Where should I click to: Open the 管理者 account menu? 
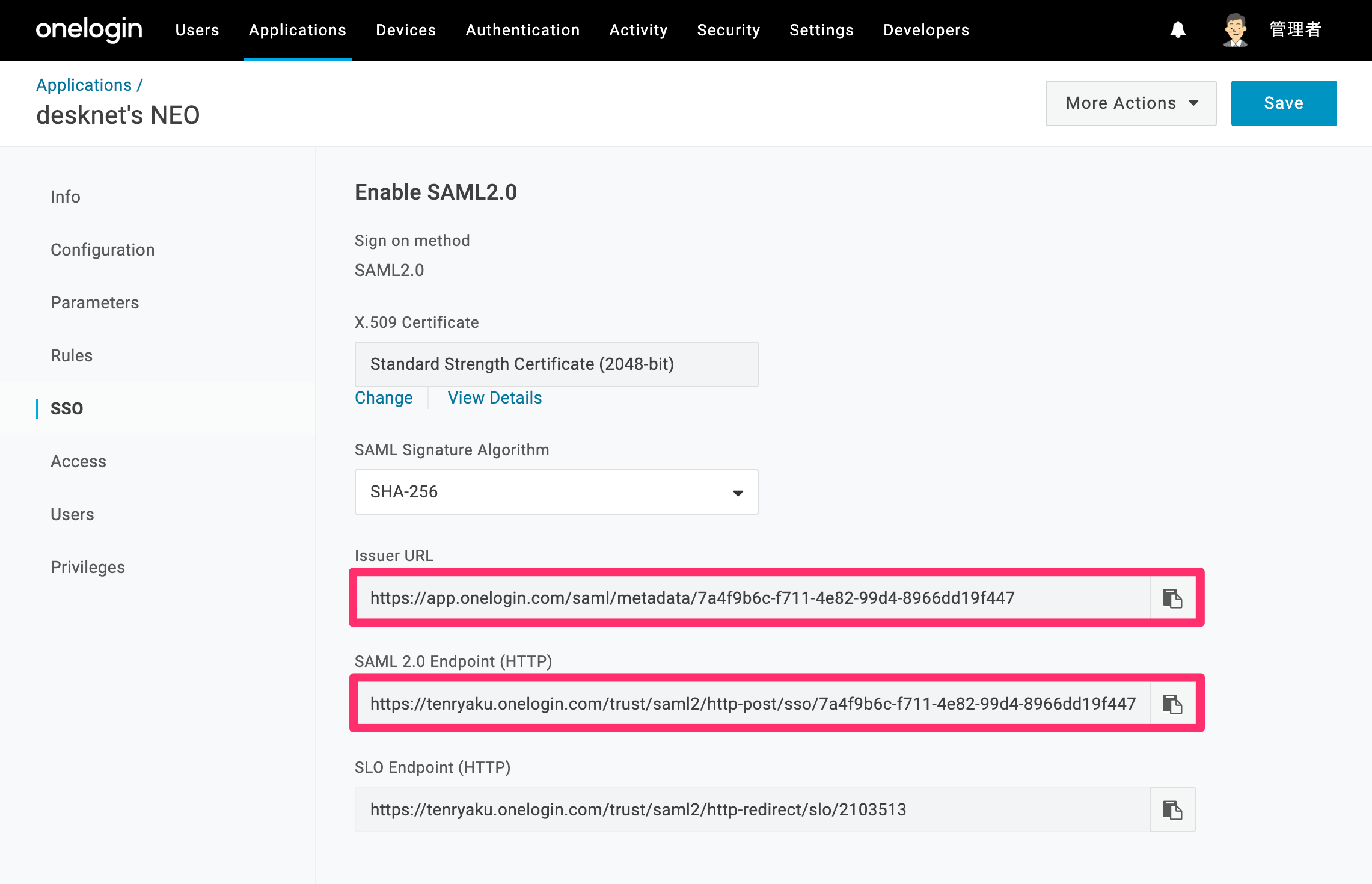point(1295,29)
